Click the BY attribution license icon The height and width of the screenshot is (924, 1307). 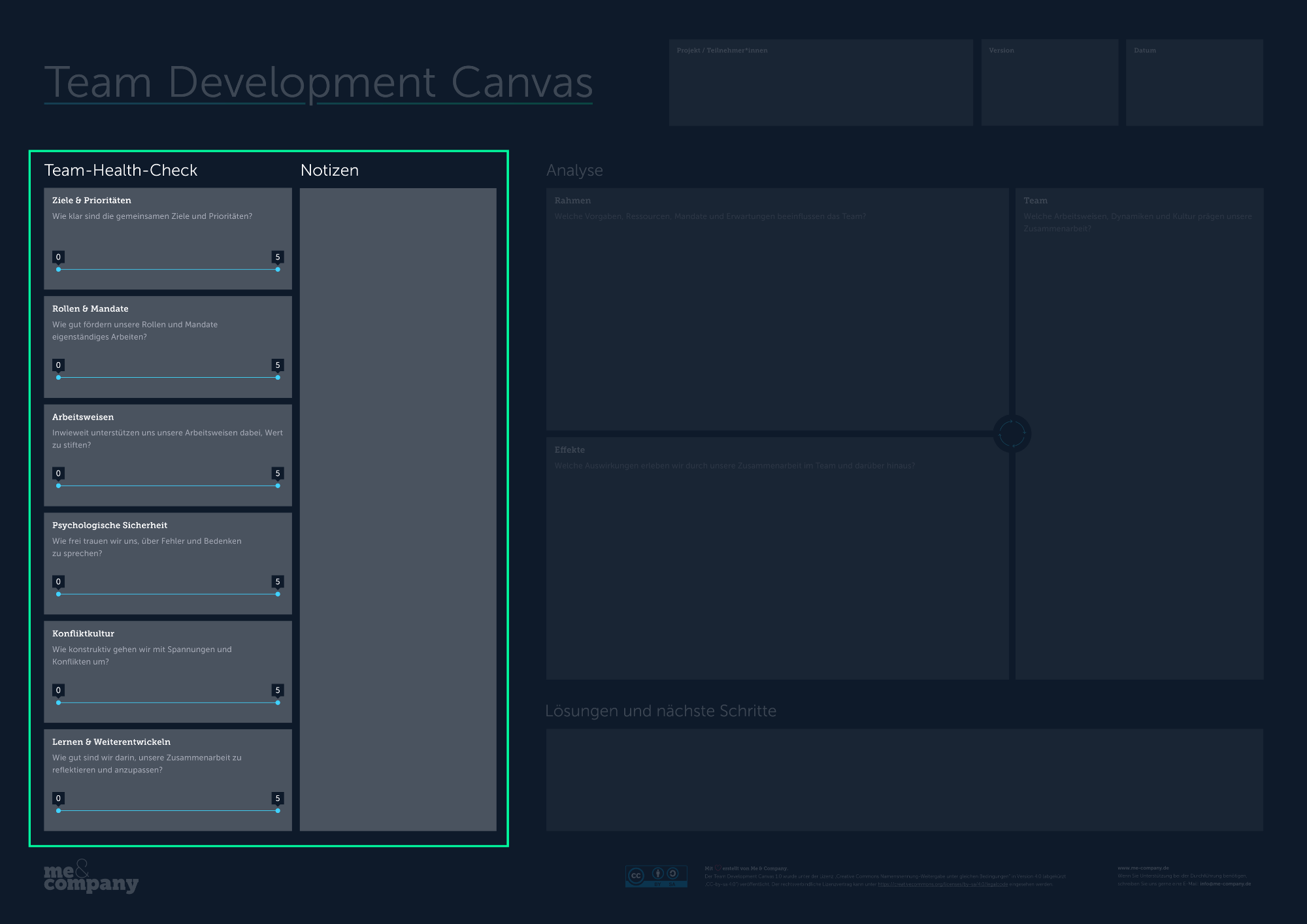click(658, 874)
